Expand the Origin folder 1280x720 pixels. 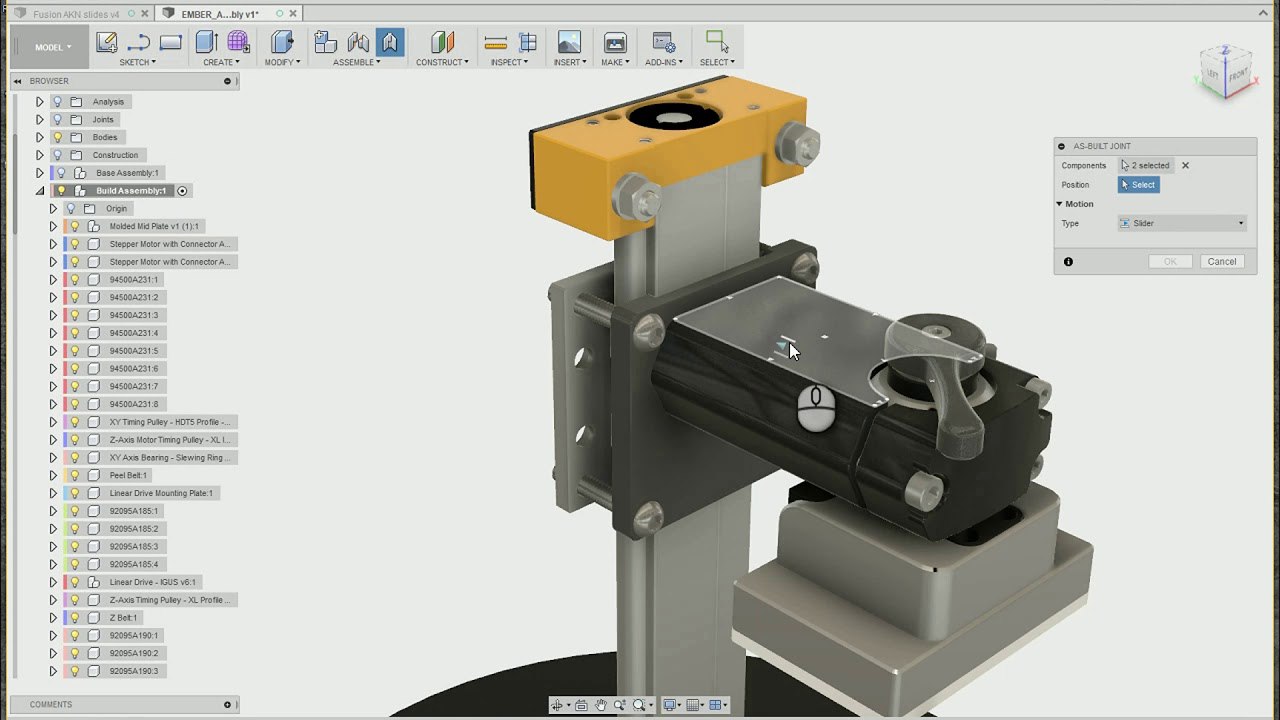[54, 208]
